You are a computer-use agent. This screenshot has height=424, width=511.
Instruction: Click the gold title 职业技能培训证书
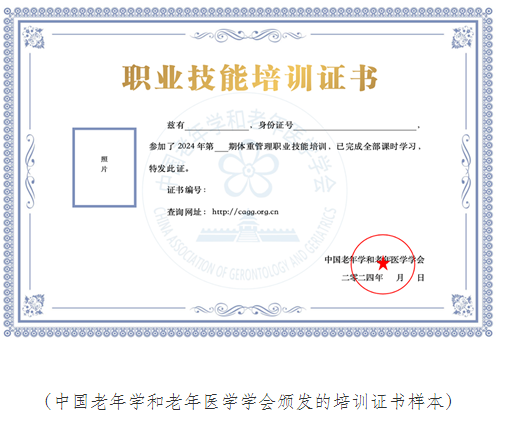250,78
